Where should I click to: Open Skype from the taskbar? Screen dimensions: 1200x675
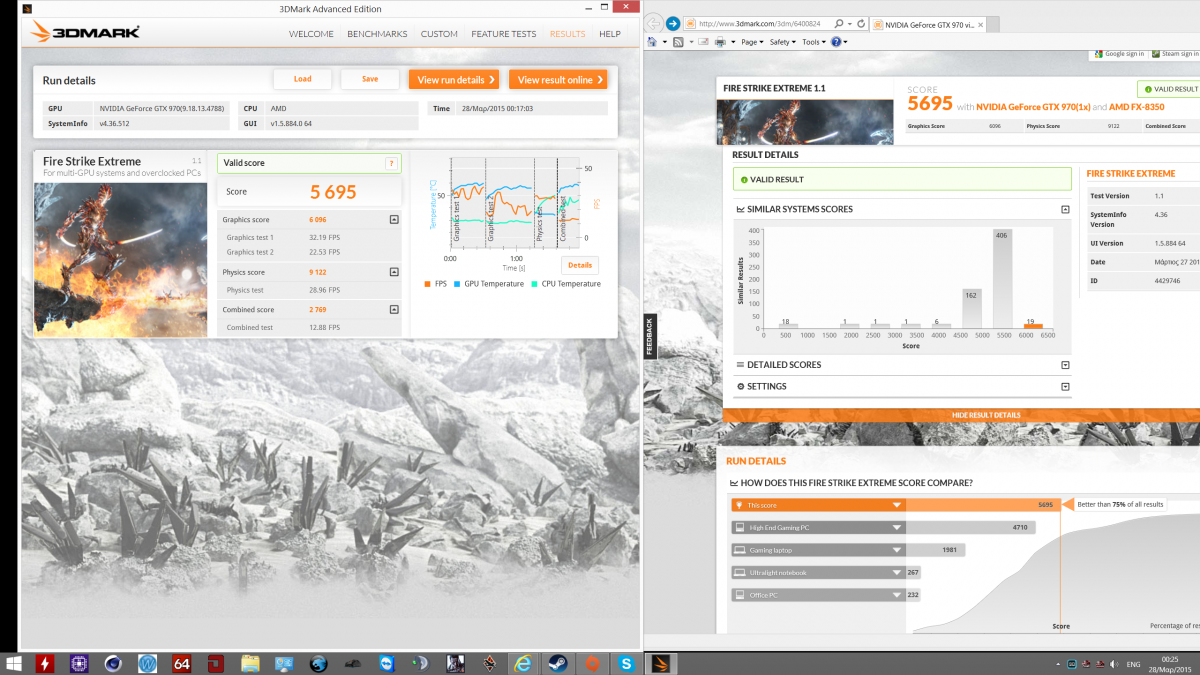pos(626,663)
